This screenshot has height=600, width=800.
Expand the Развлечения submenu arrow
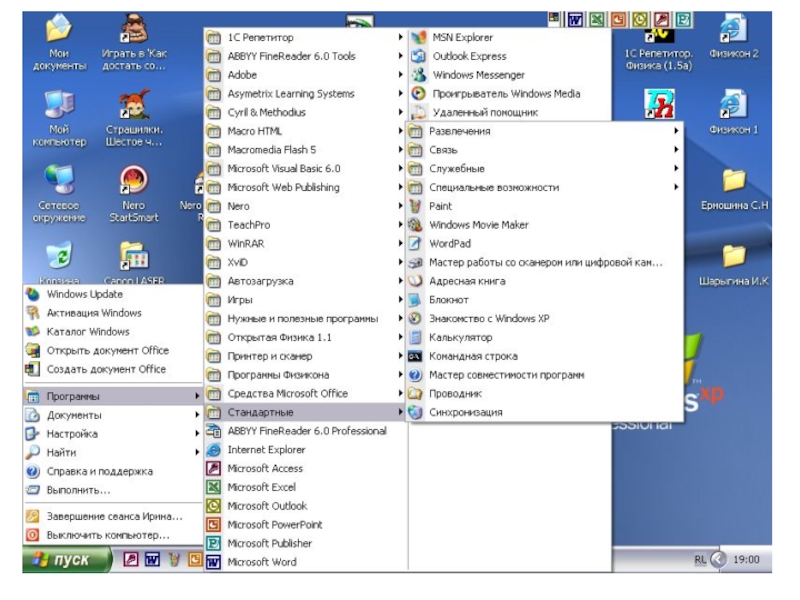tap(676, 131)
